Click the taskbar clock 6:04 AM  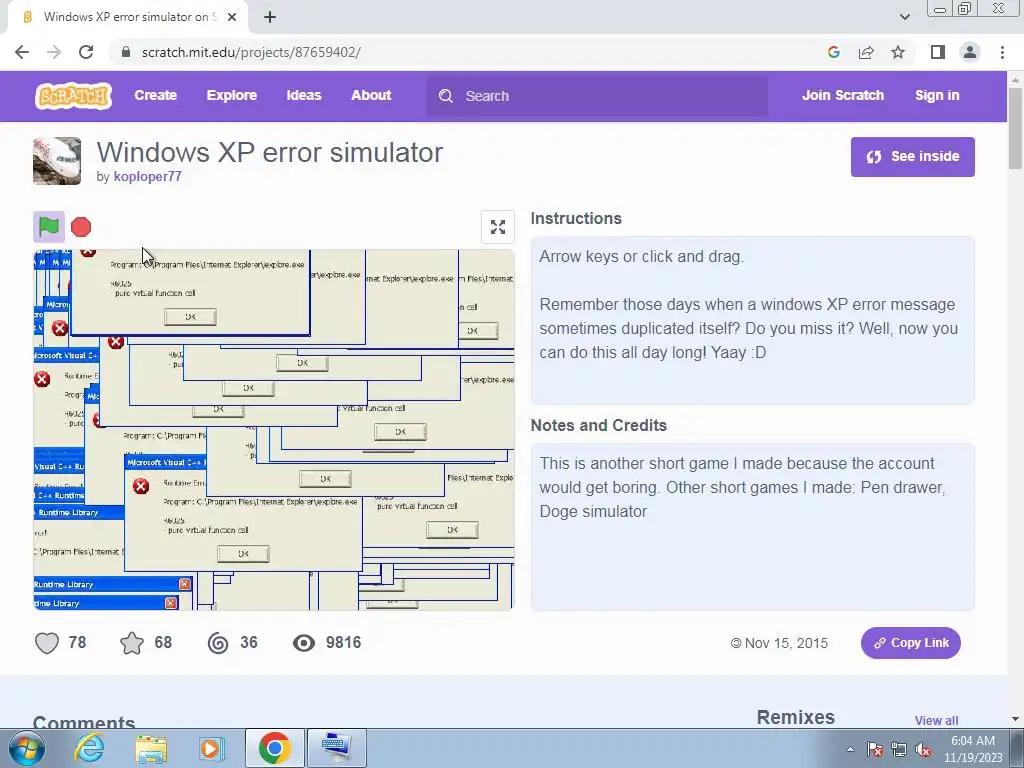(973, 741)
